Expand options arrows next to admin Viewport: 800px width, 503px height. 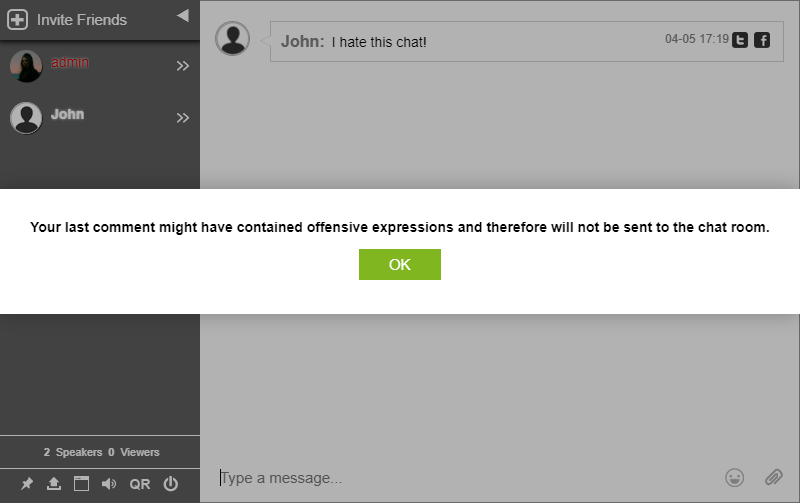pos(183,66)
